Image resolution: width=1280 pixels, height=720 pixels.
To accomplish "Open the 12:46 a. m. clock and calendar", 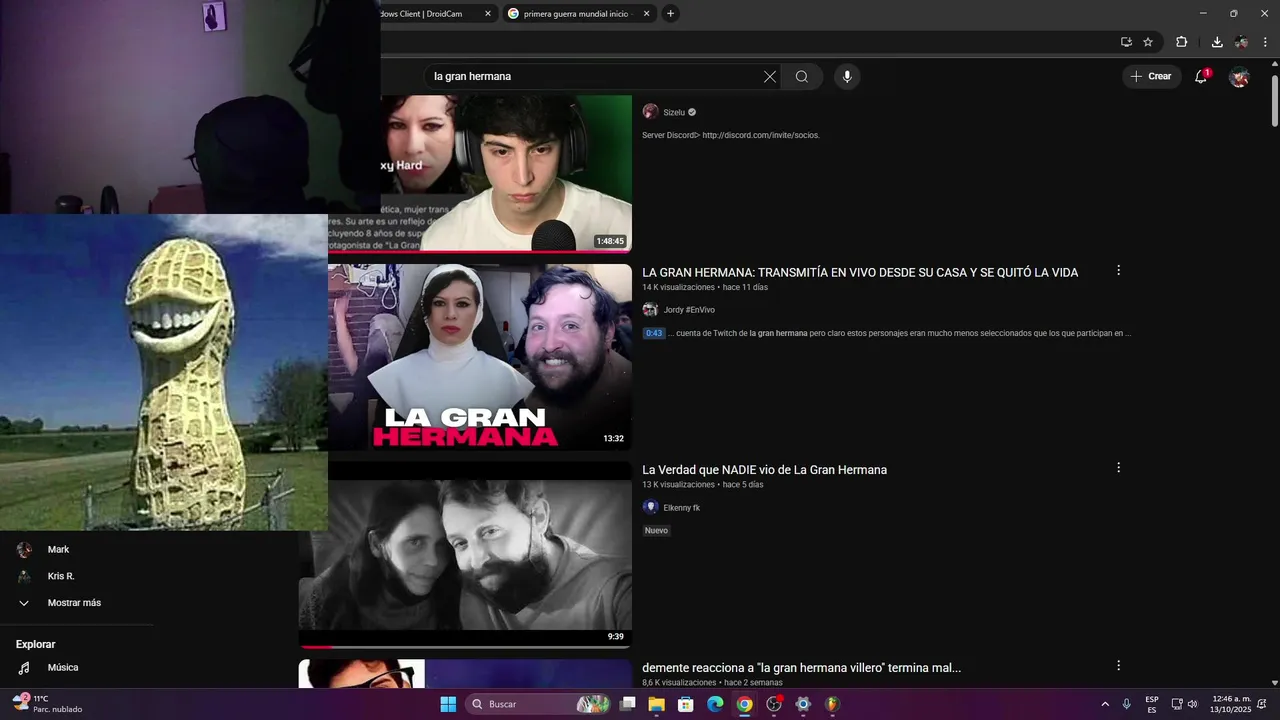I will click(1231, 704).
